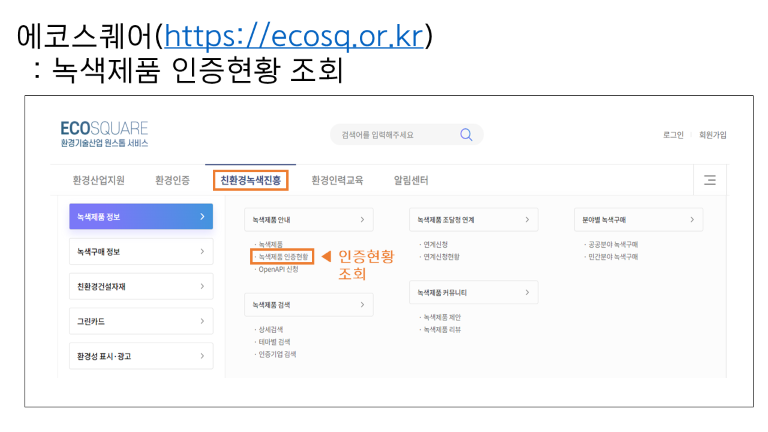The image size is (768, 432).
Task: Open the hamburger full-menu icon
Action: 710,180
